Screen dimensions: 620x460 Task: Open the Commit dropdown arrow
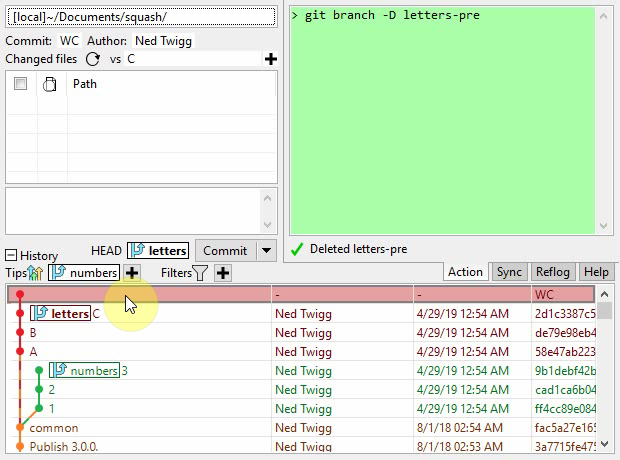pos(266,251)
